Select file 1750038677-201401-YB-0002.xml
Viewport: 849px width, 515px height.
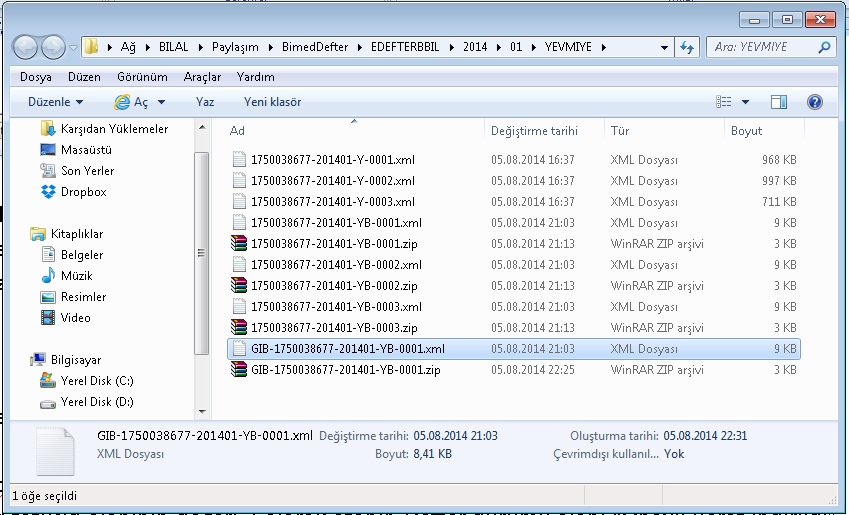click(336, 265)
